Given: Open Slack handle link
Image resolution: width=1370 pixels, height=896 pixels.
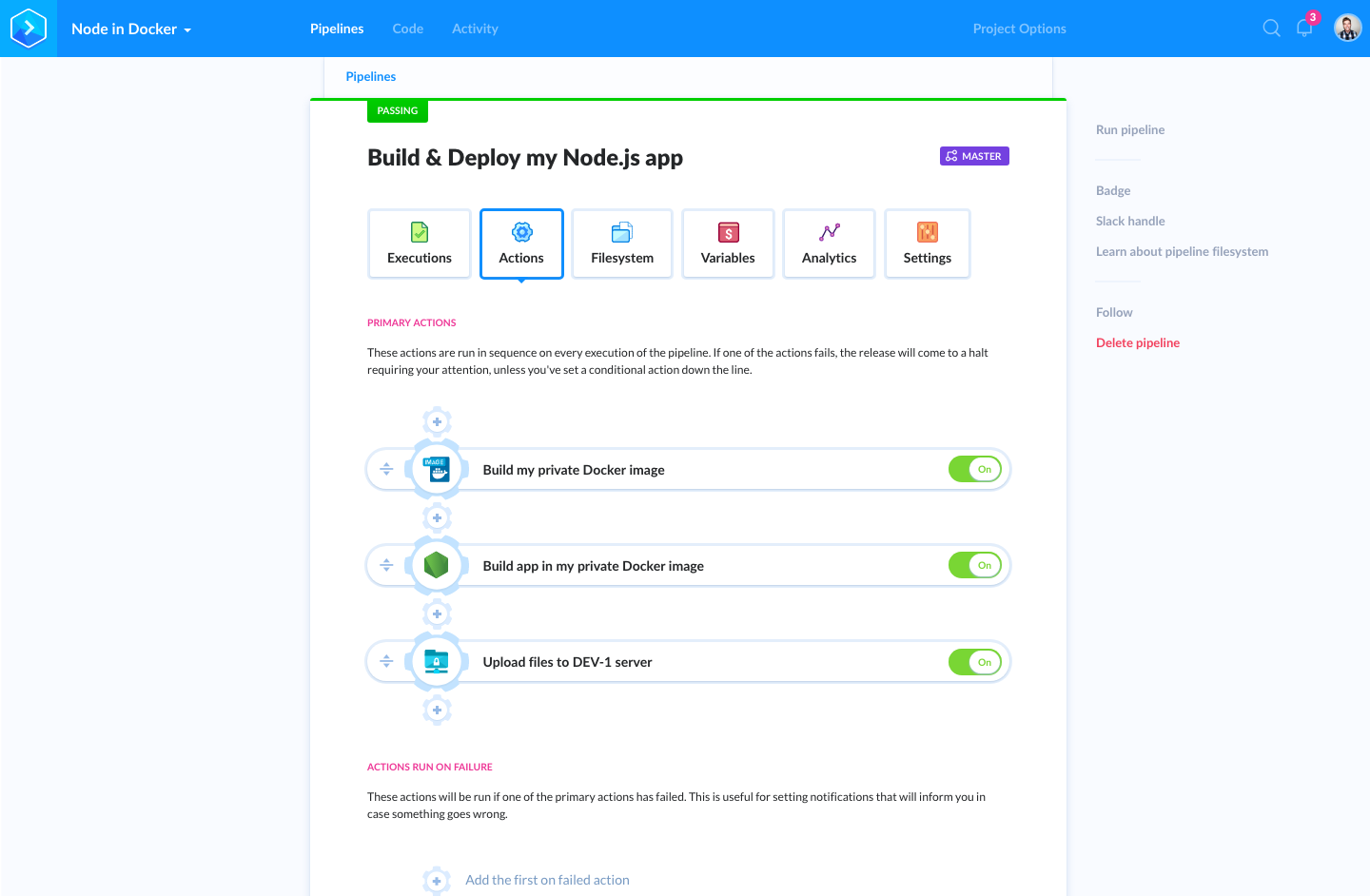Looking at the screenshot, I should 1130,221.
